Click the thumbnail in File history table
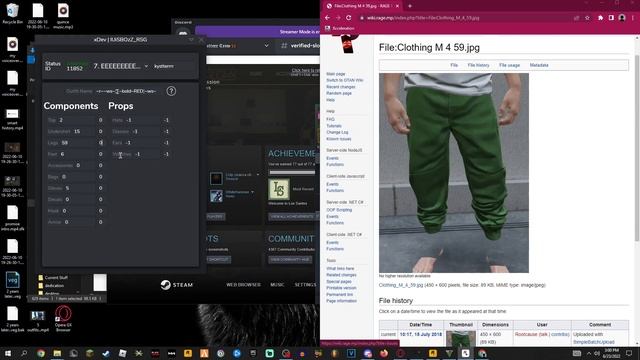Image resolution: width=640 pixels, height=360 pixels. coord(461,339)
